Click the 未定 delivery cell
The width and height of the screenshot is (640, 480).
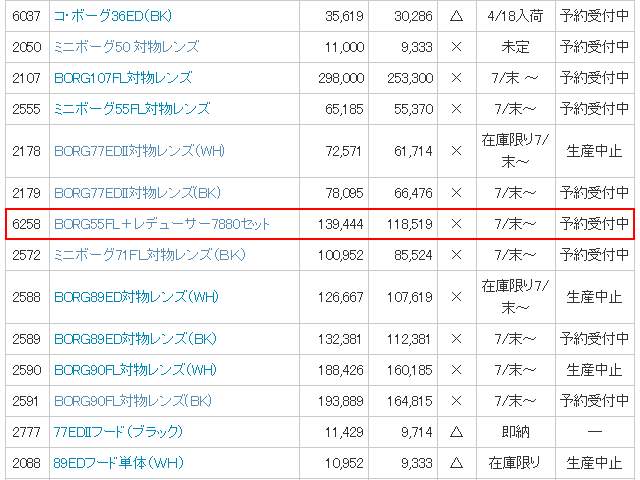tap(516, 47)
